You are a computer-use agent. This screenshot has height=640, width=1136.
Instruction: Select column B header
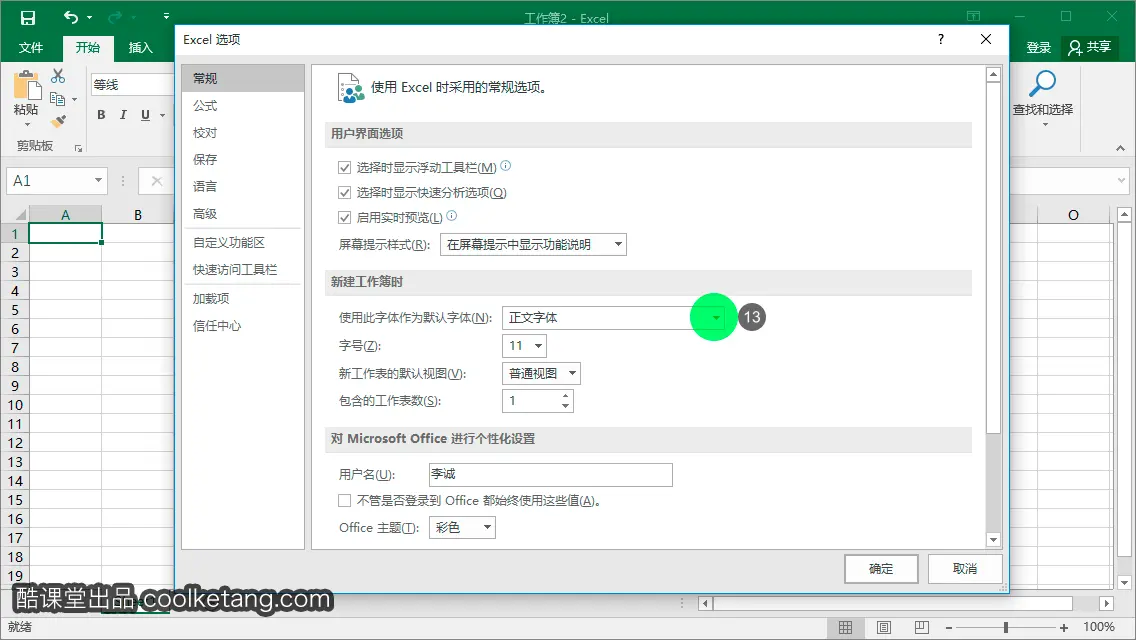(x=138, y=215)
